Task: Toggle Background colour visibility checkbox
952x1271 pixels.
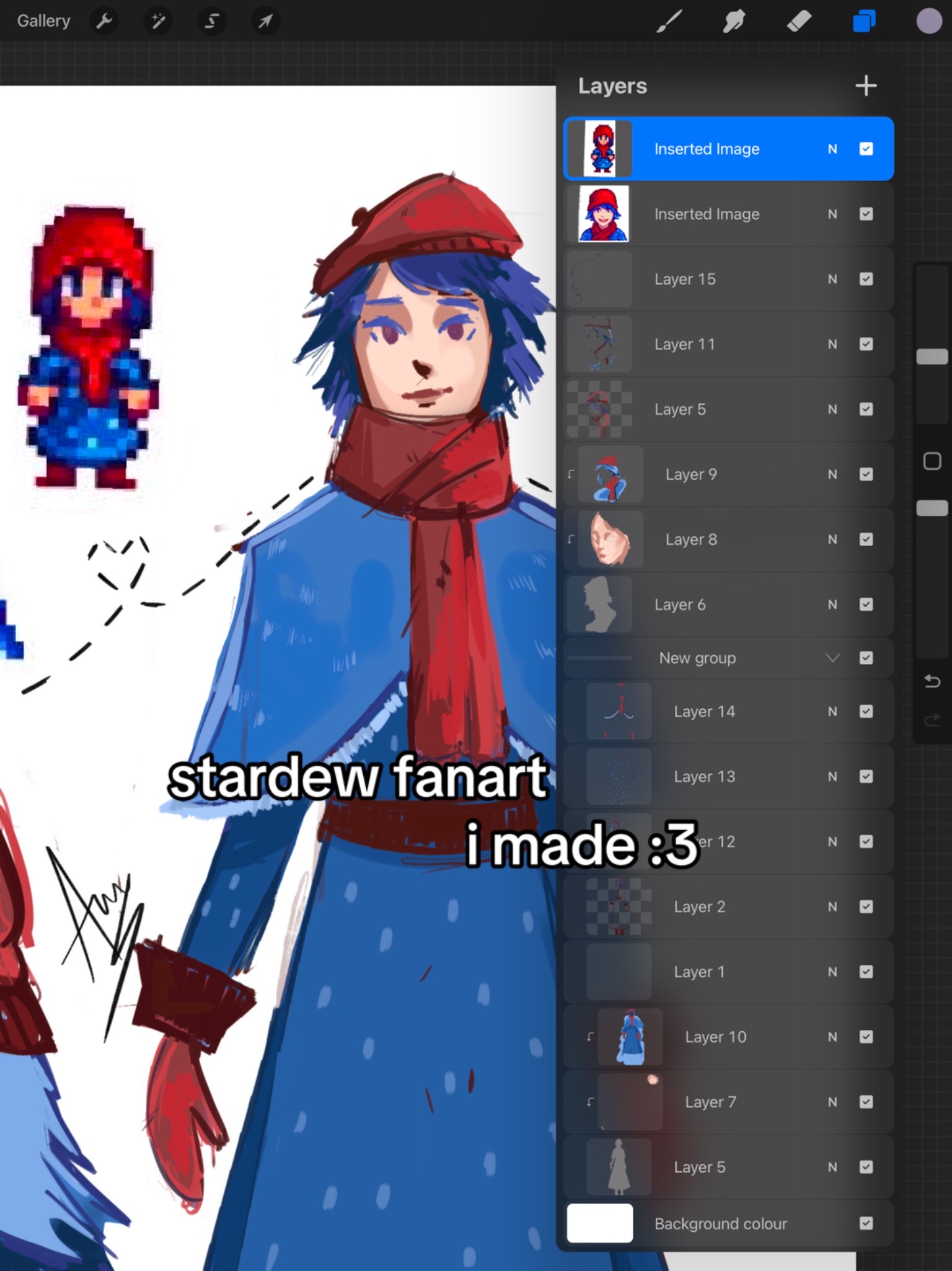Action: pos(866,1223)
